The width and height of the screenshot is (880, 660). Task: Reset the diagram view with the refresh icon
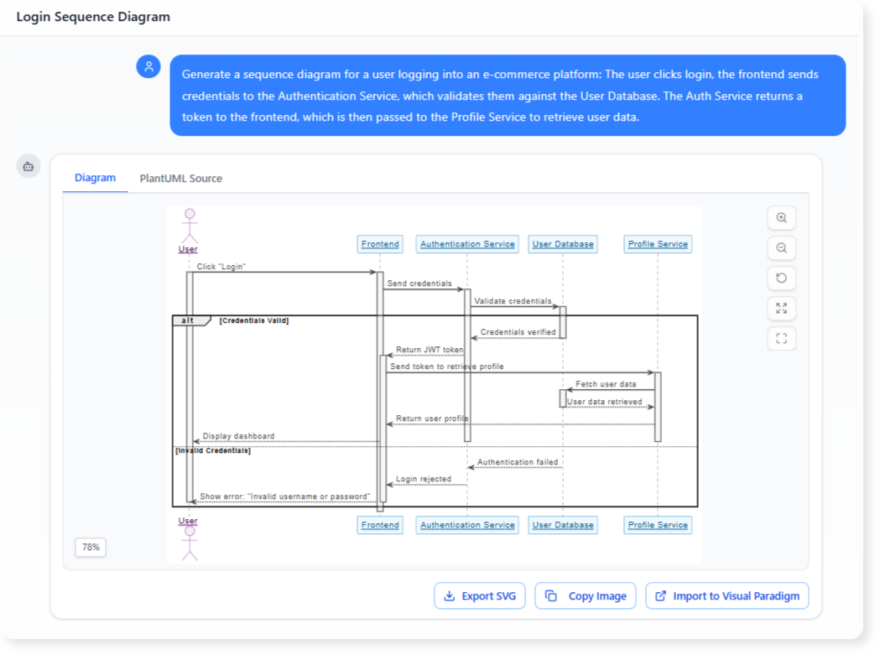(x=781, y=277)
